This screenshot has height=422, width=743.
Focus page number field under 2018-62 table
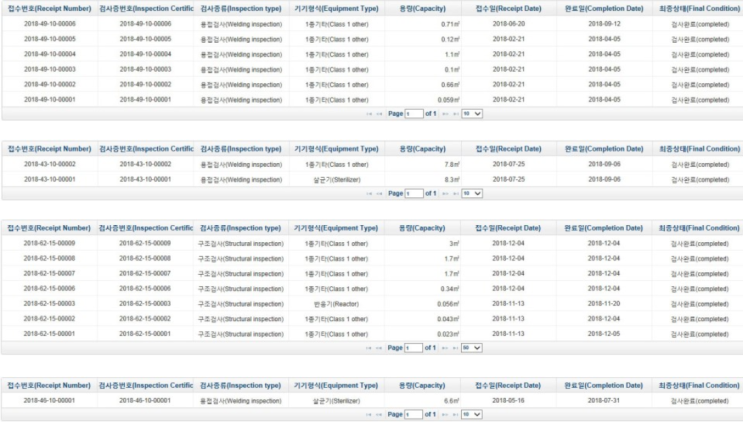coord(414,348)
